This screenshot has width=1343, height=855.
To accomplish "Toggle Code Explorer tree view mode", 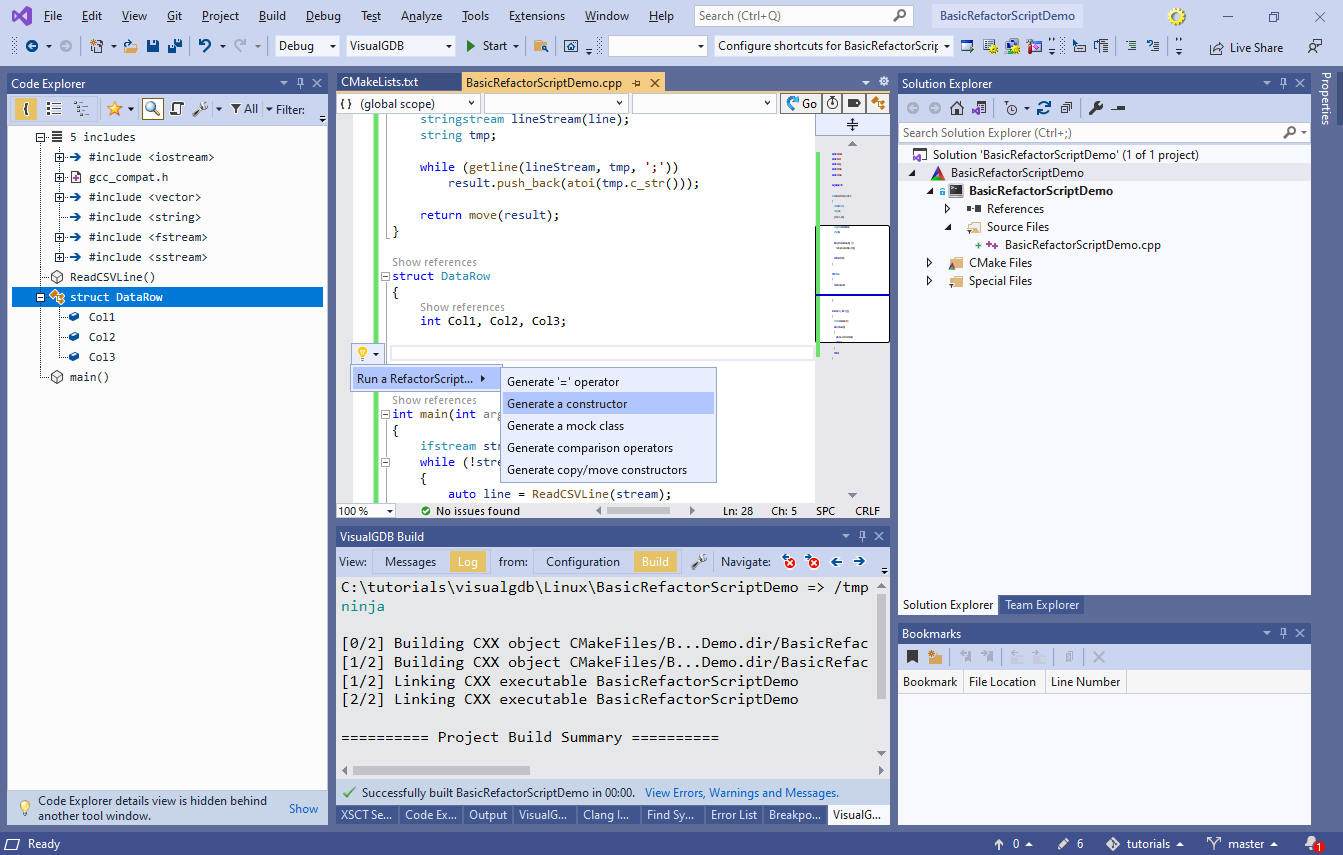I will click(81, 109).
